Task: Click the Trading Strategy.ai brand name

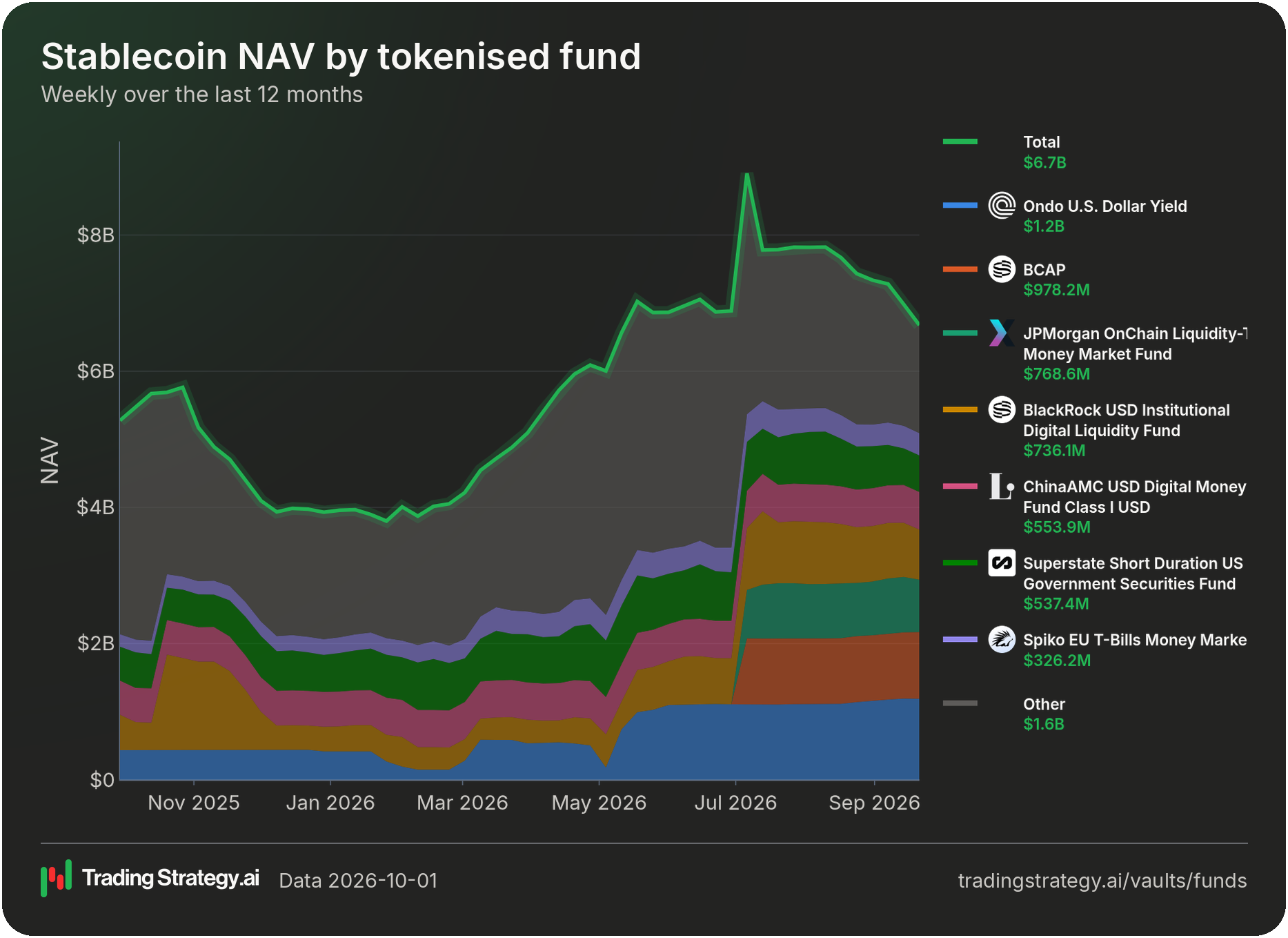Action: click(170, 878)
